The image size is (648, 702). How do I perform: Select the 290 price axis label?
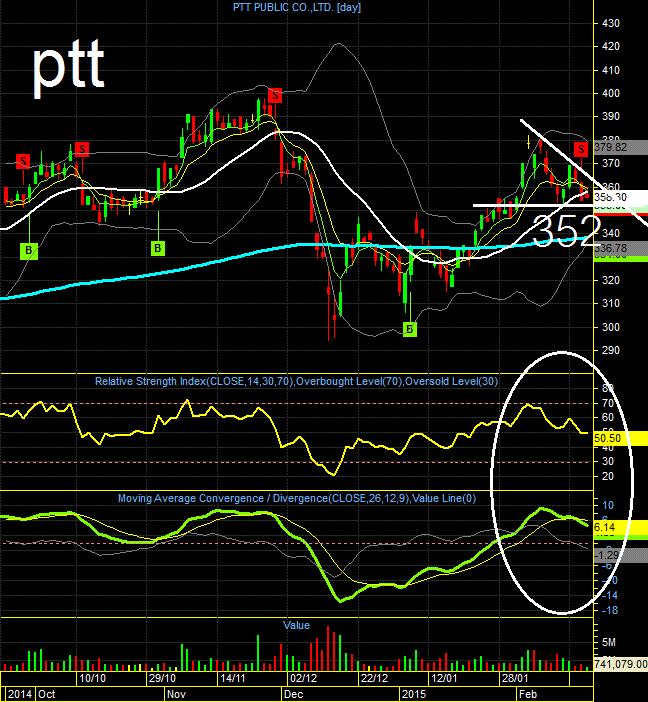click(611, 350)
